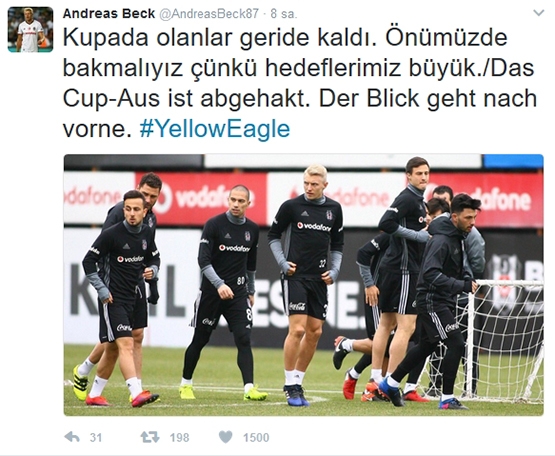This screenshot has width=555, height=456.
Task: Click the player wearing number 80
Action: 227,292
